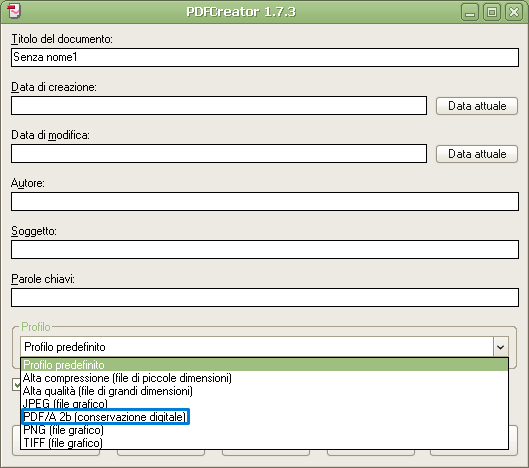The width and height of the screenshot is (529, 468).
Task: Choose Alta qualità (file di grandi dimensioni)
Action: click(x=264, y=391)
